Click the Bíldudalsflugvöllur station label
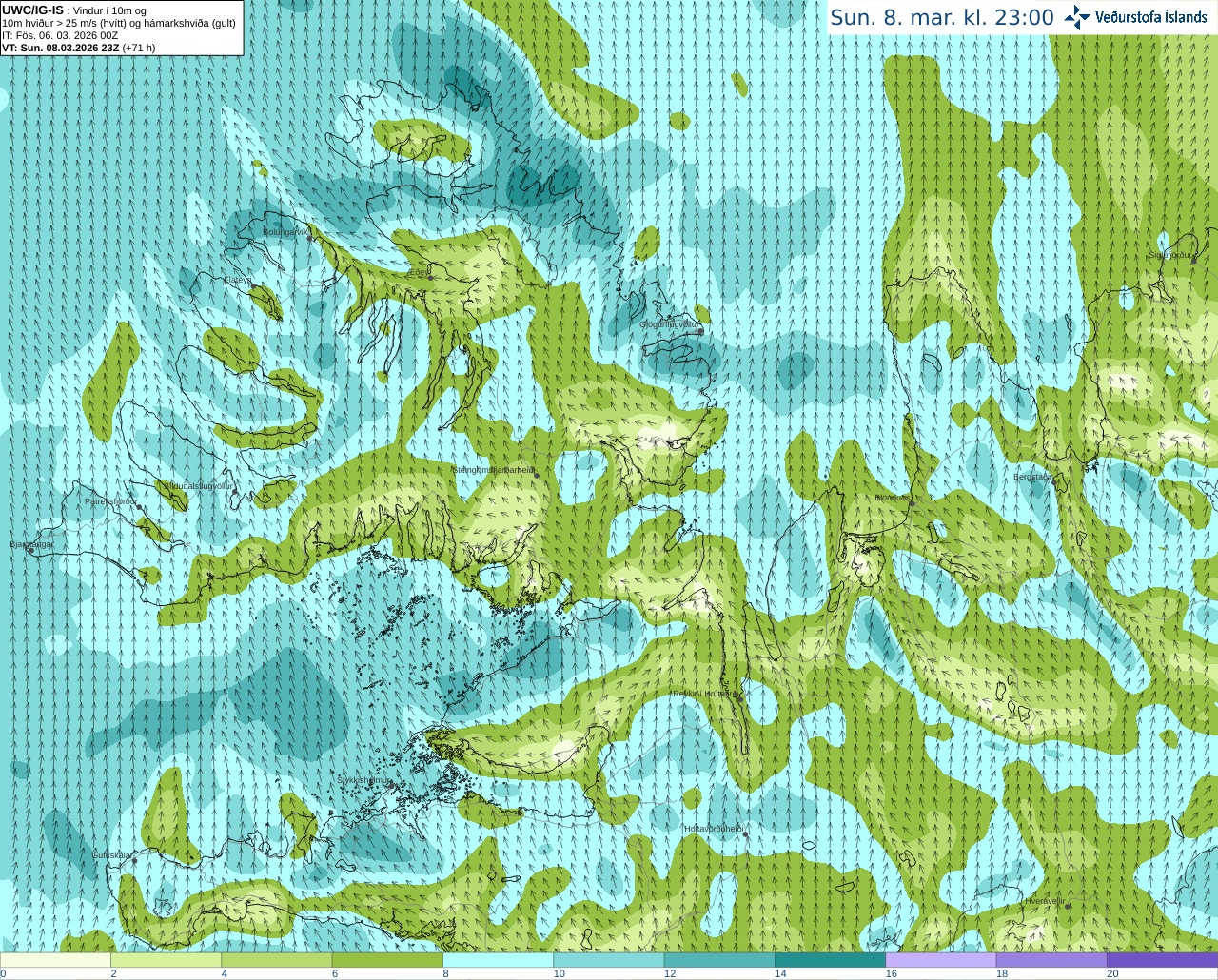 tap(198, 485)
